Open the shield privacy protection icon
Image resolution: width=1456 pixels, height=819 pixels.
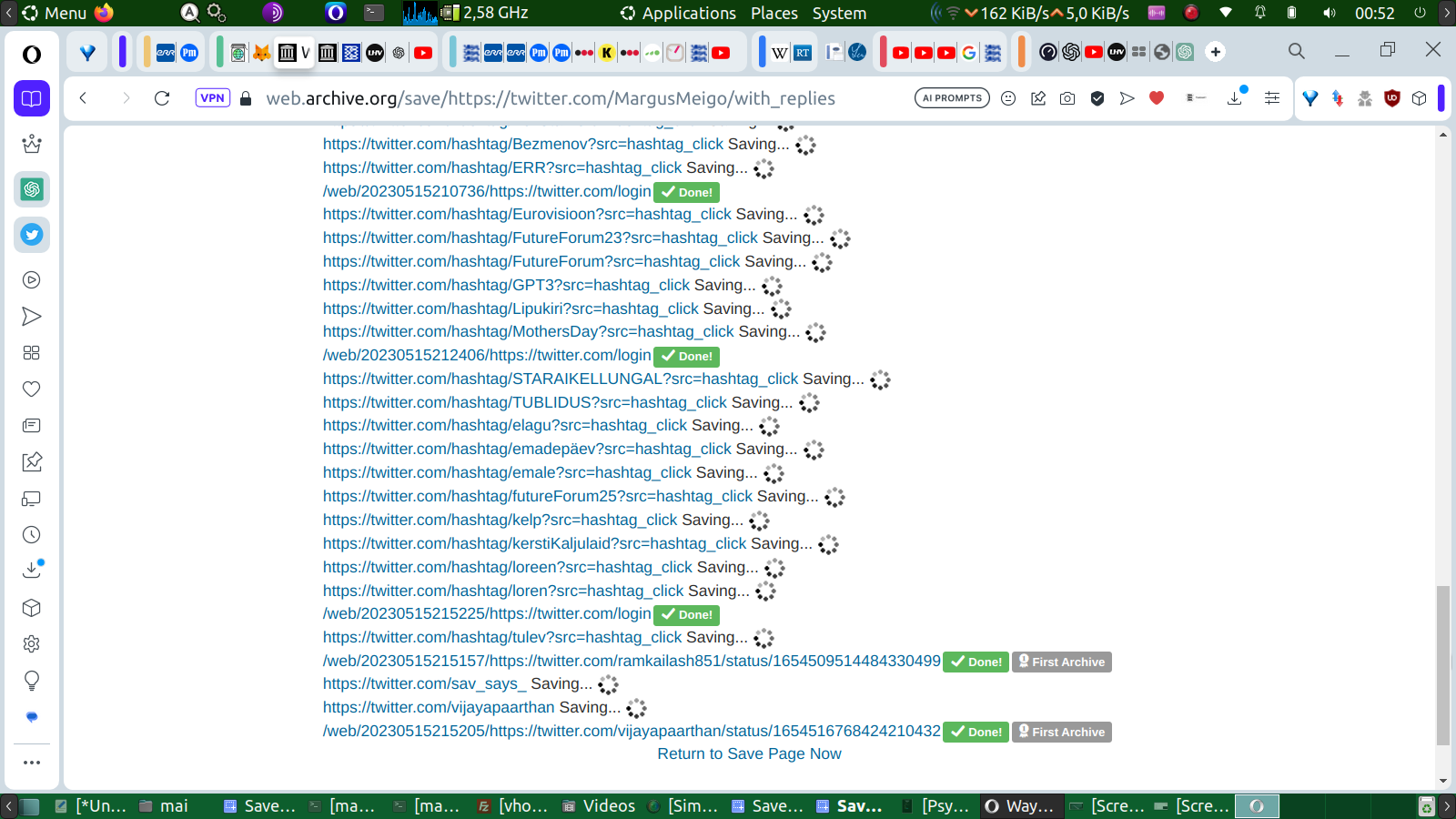[1097, 98]
